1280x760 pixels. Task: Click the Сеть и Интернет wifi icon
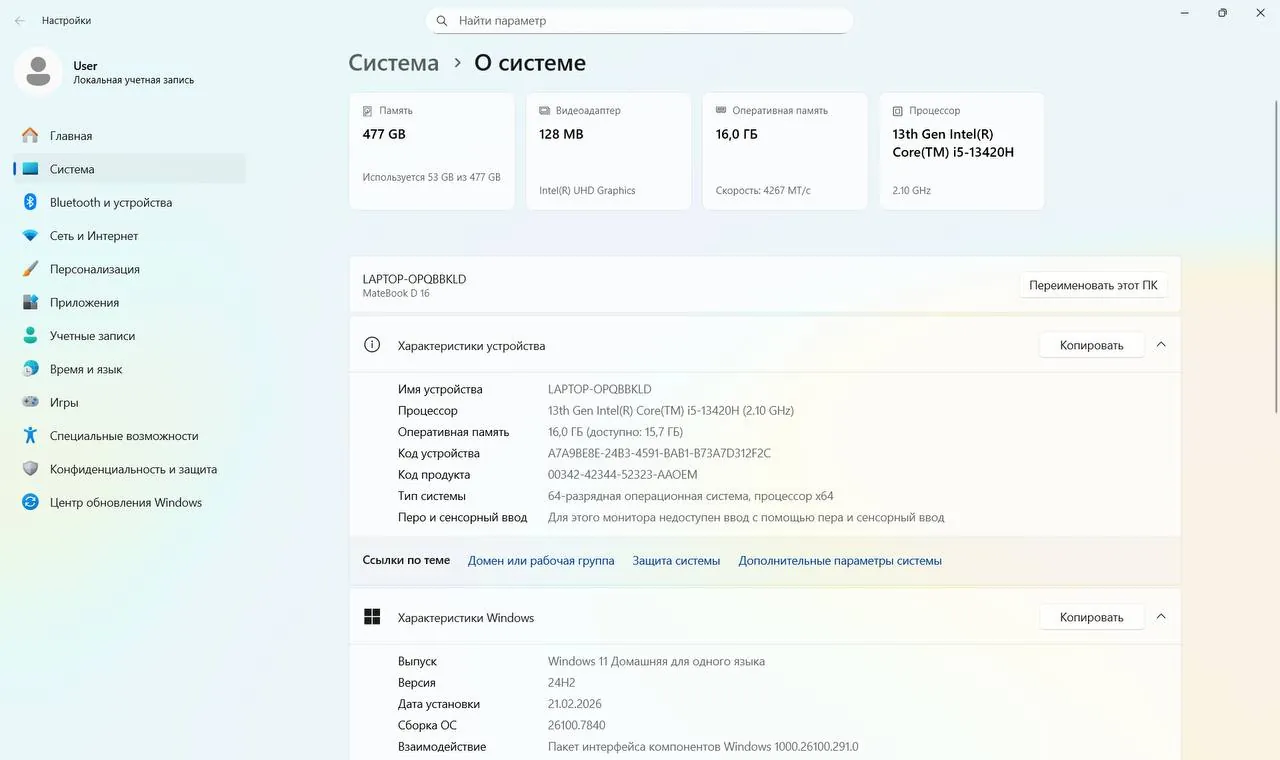(x=30, y=236)
